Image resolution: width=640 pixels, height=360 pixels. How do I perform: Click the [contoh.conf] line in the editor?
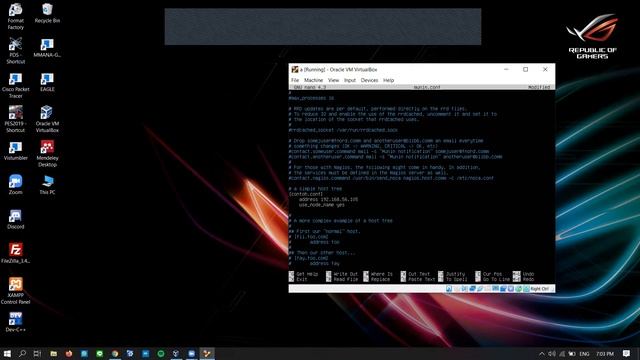[x=306, y=194]
